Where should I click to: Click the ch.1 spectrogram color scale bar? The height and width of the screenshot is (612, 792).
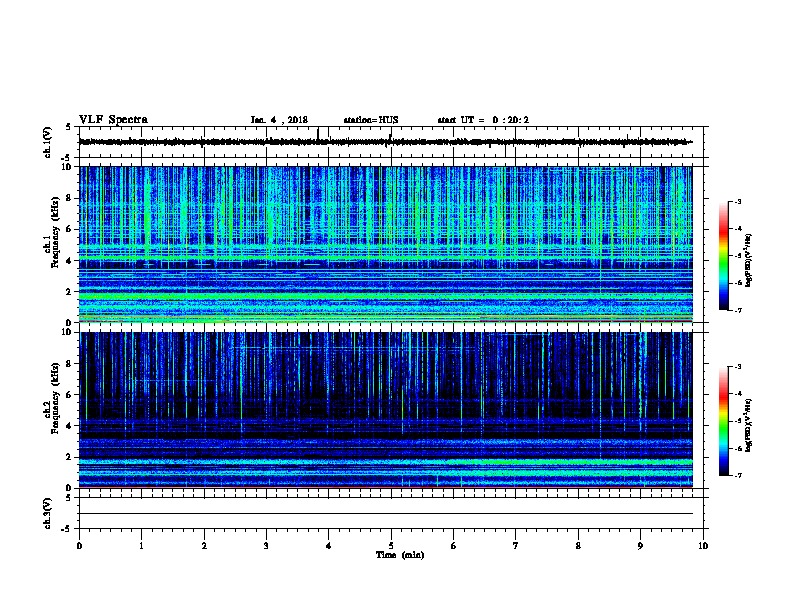click(x=723, y=256)
